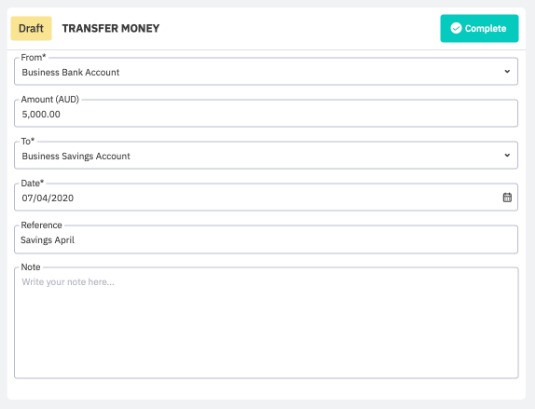Click the Amount (AUD) label
This screenshot has height=409, width=535.
tap(50, 99)
